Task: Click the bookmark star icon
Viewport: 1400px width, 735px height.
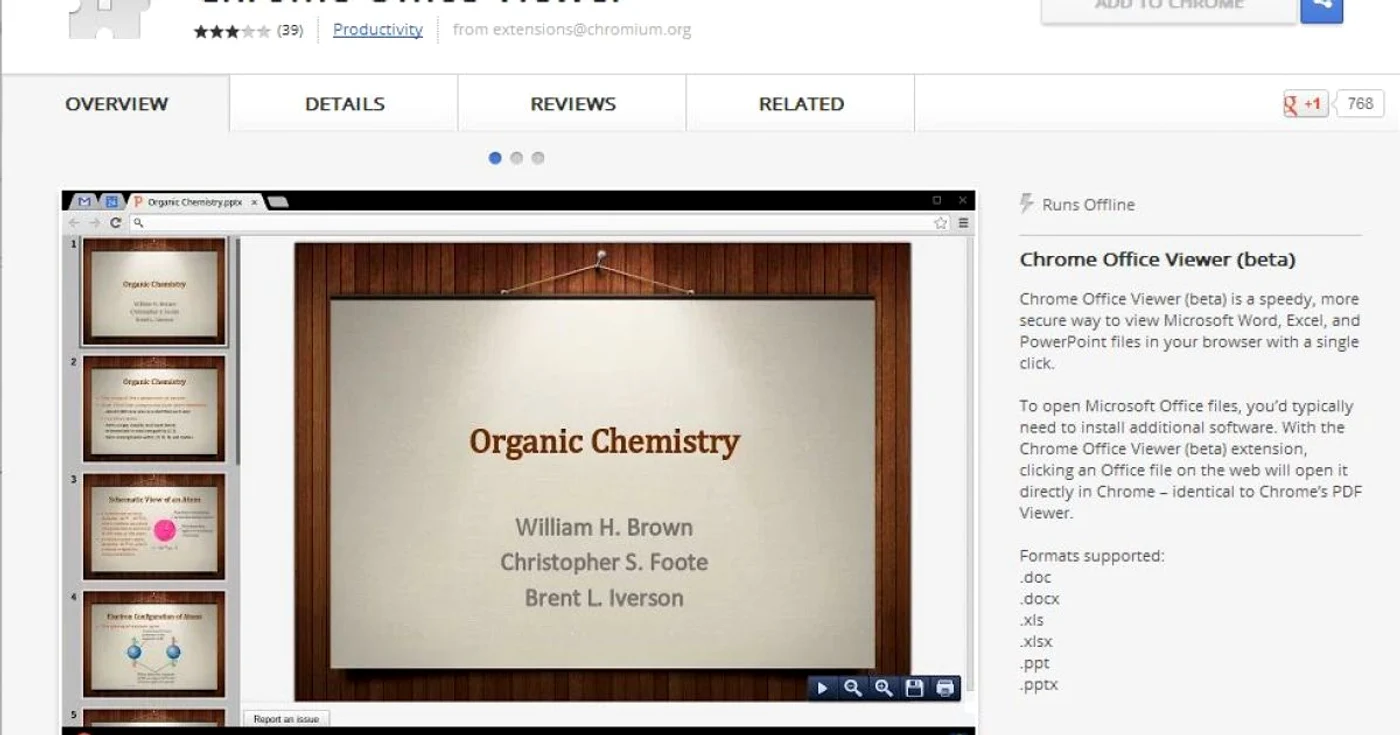Action: tap(940, 223)
